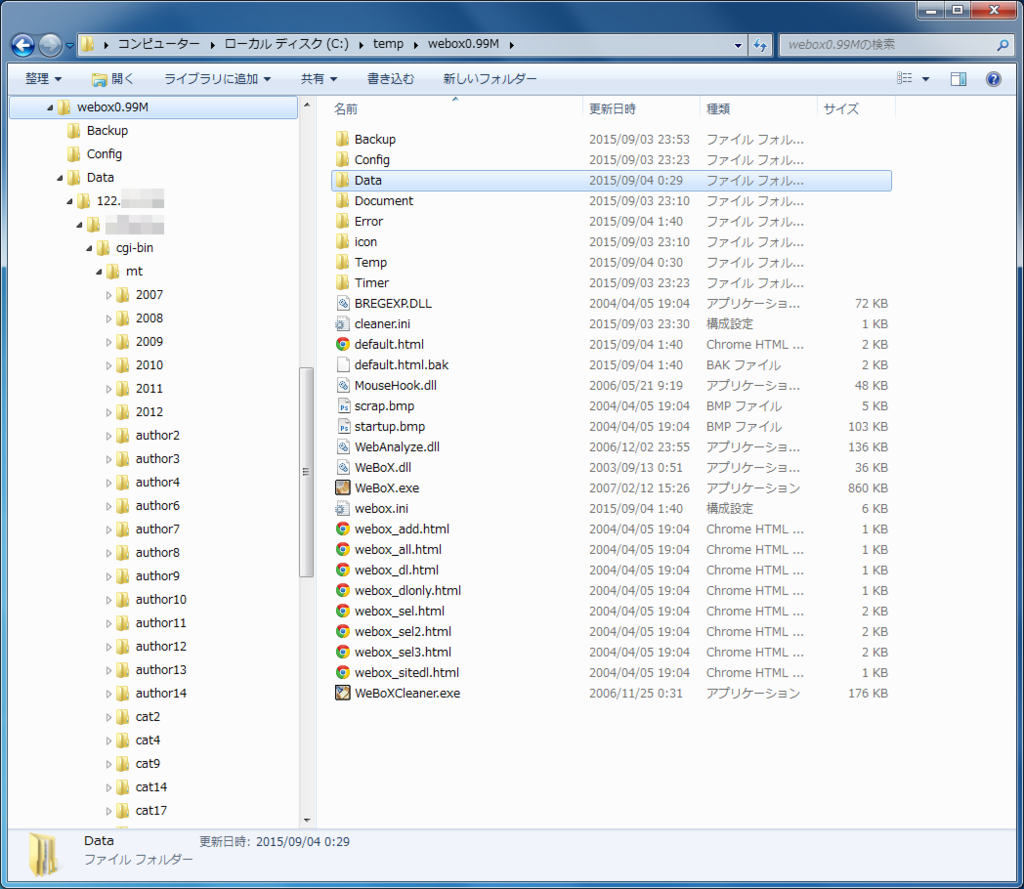1024x889 pixels.
Task: Open the ライブラリに追加 menu
Action: pyautogui.click(x=217, y=78)
